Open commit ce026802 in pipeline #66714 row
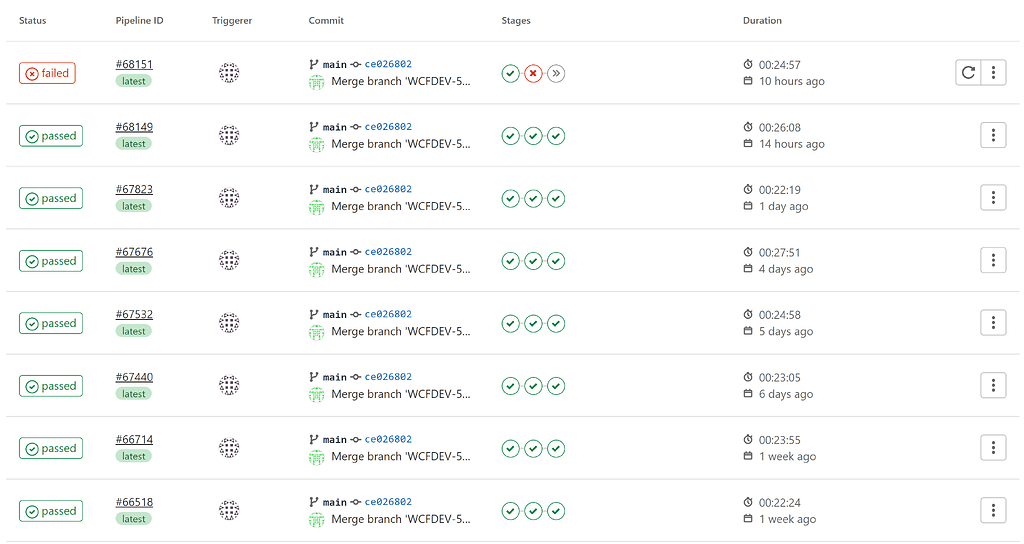The height and width of the screenshot is (544, 1024). tap(388, 440)
